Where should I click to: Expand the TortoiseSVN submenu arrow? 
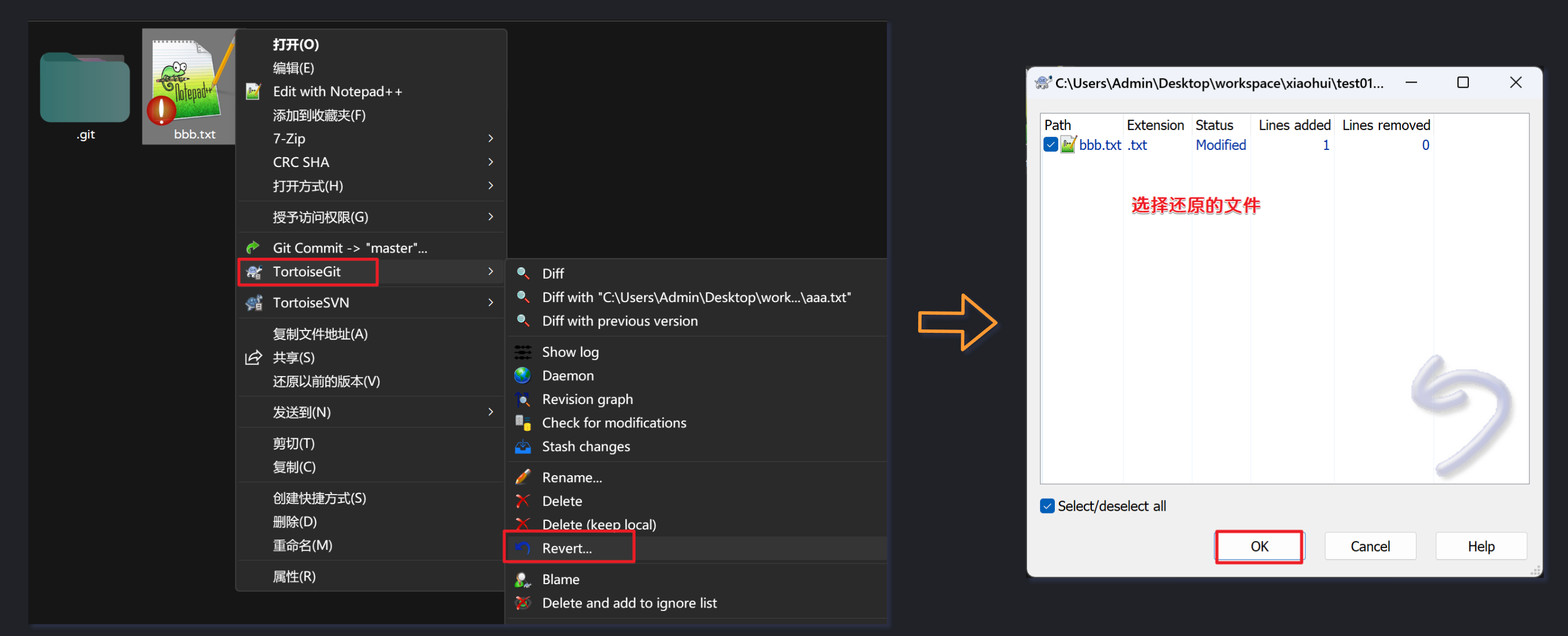pos(490,303)
